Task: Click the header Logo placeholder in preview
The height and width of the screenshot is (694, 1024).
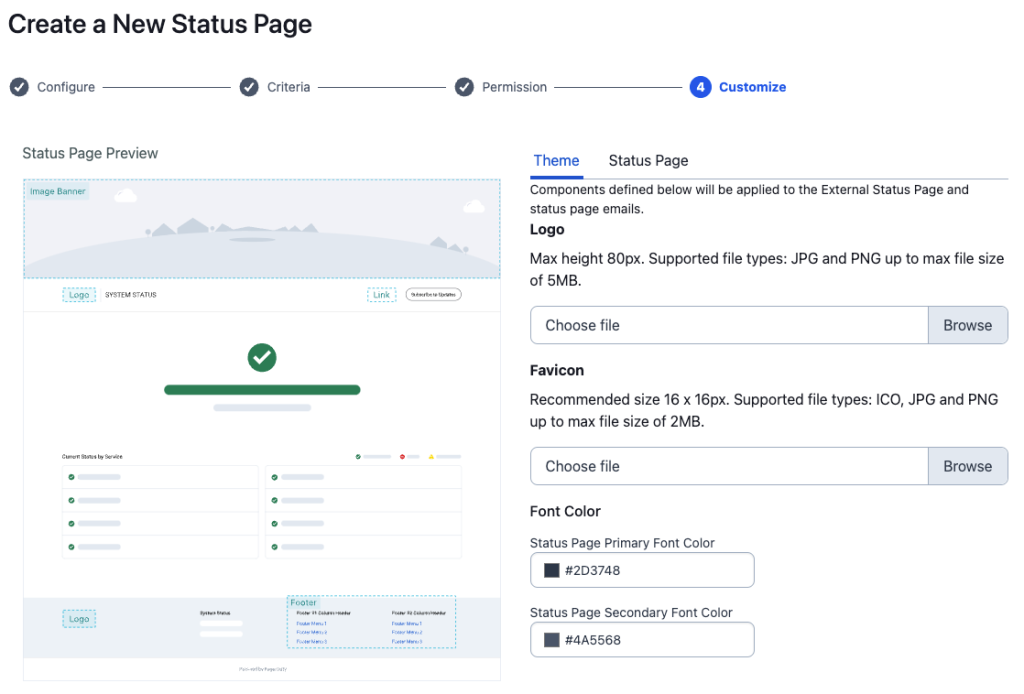Action: click(79, 295)
